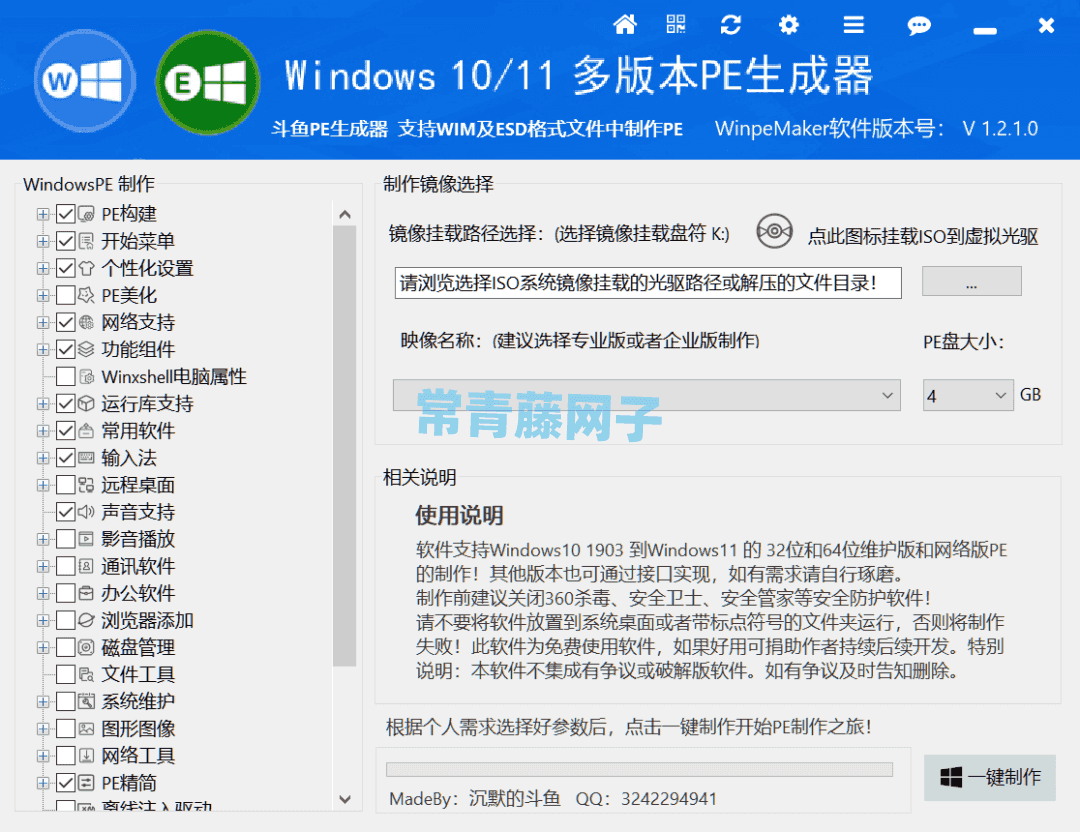The image size is (1080, 832).
Task: Click the 影音播放 player icon
Action: [x=86, y=539]
